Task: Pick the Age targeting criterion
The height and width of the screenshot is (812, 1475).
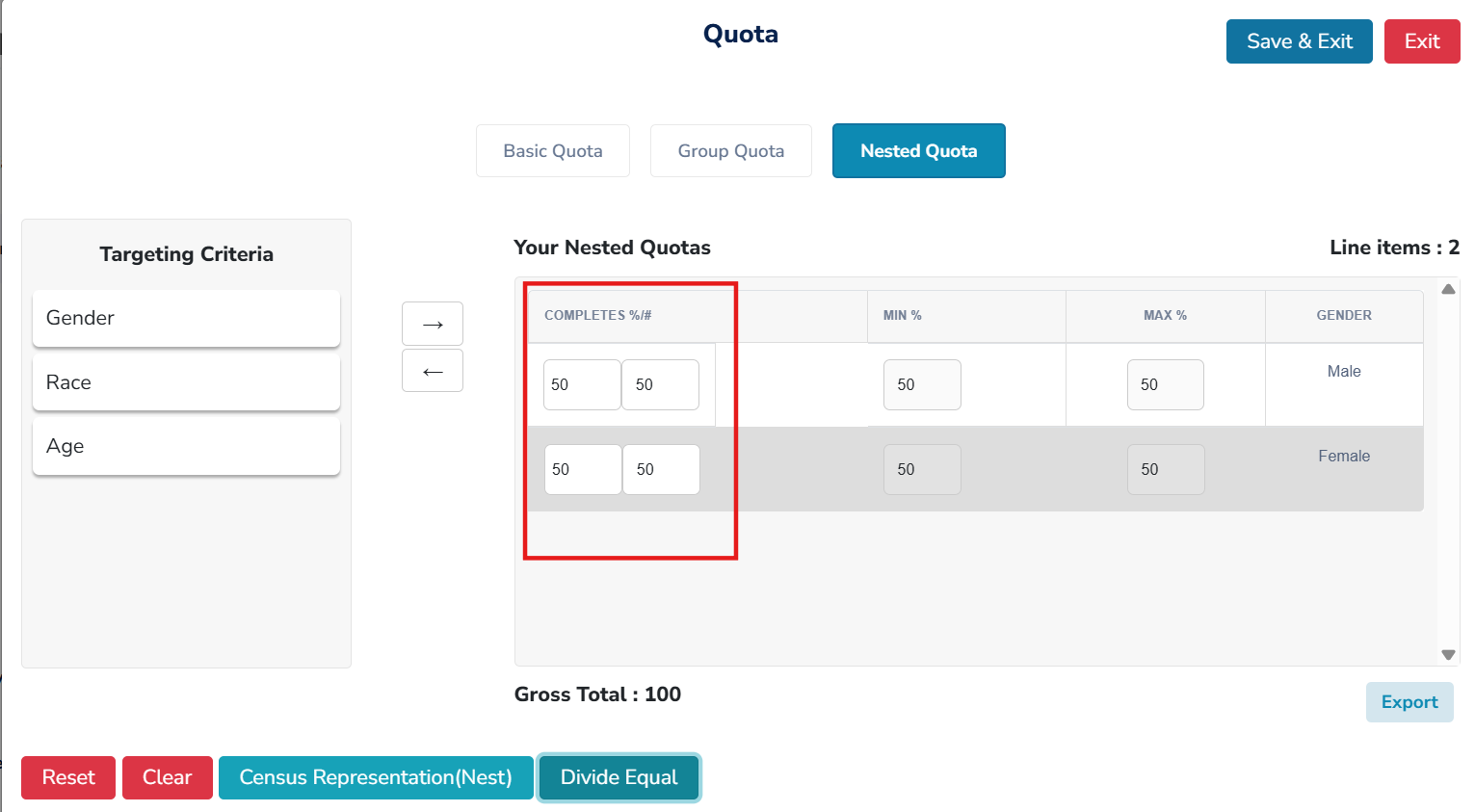Action: [186, 446]
